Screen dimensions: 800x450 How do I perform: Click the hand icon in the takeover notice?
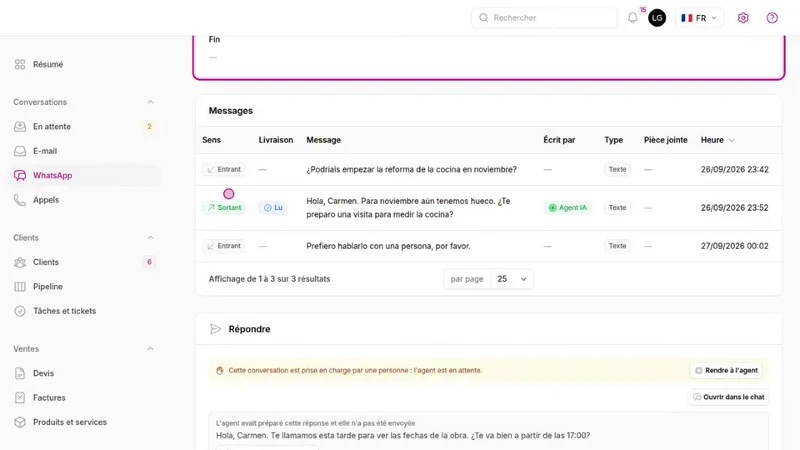coord(220,370)
